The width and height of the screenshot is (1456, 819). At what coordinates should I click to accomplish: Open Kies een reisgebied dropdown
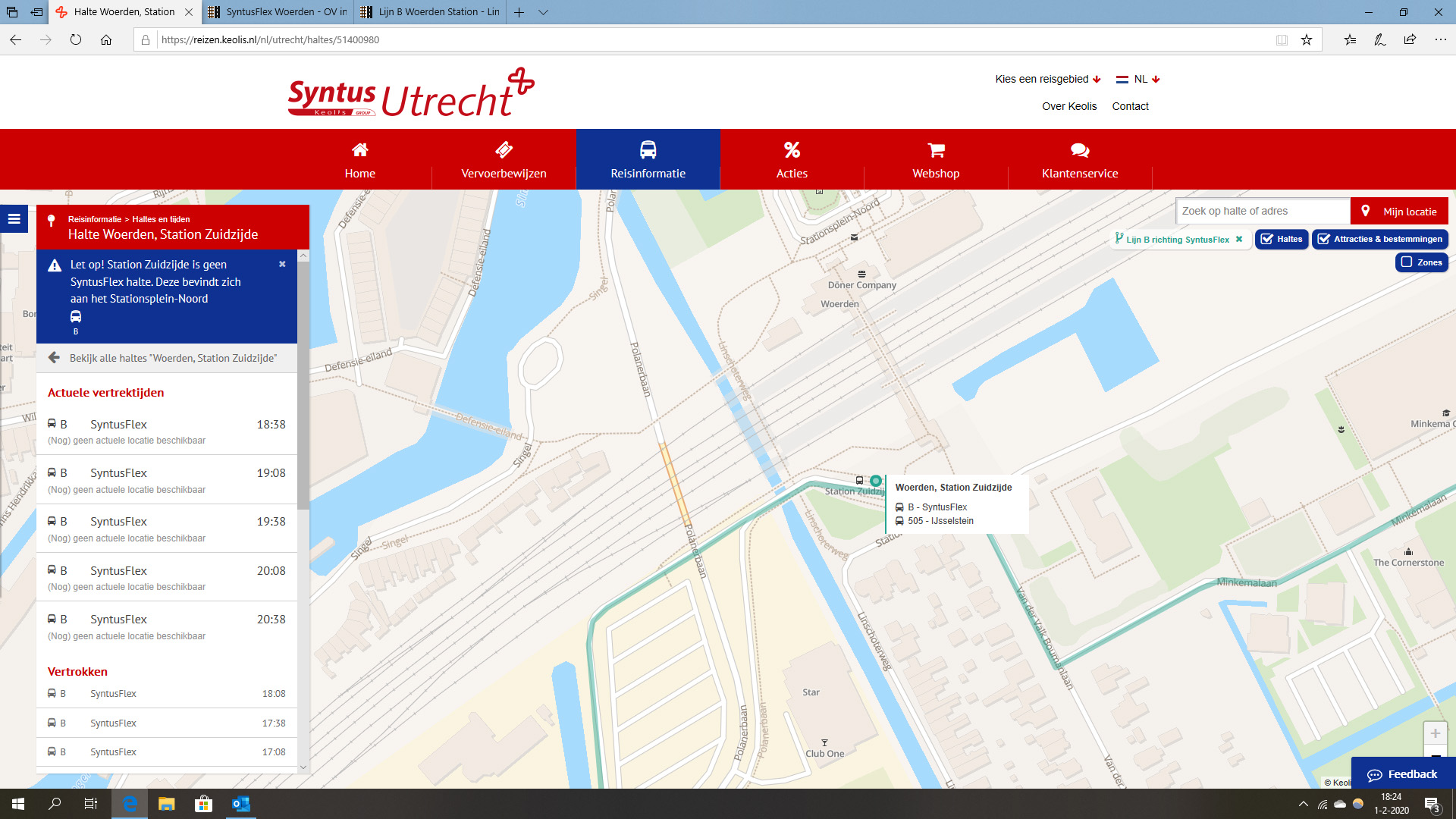click(x=1047, y=79)
